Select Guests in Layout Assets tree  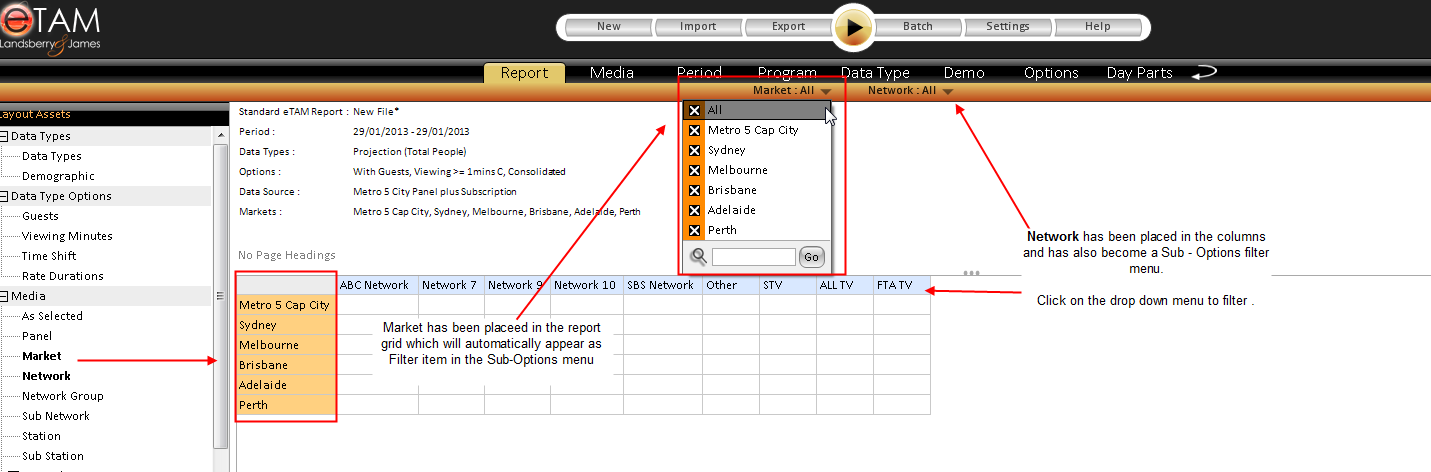pyautogui.click(x=40, y=216)
